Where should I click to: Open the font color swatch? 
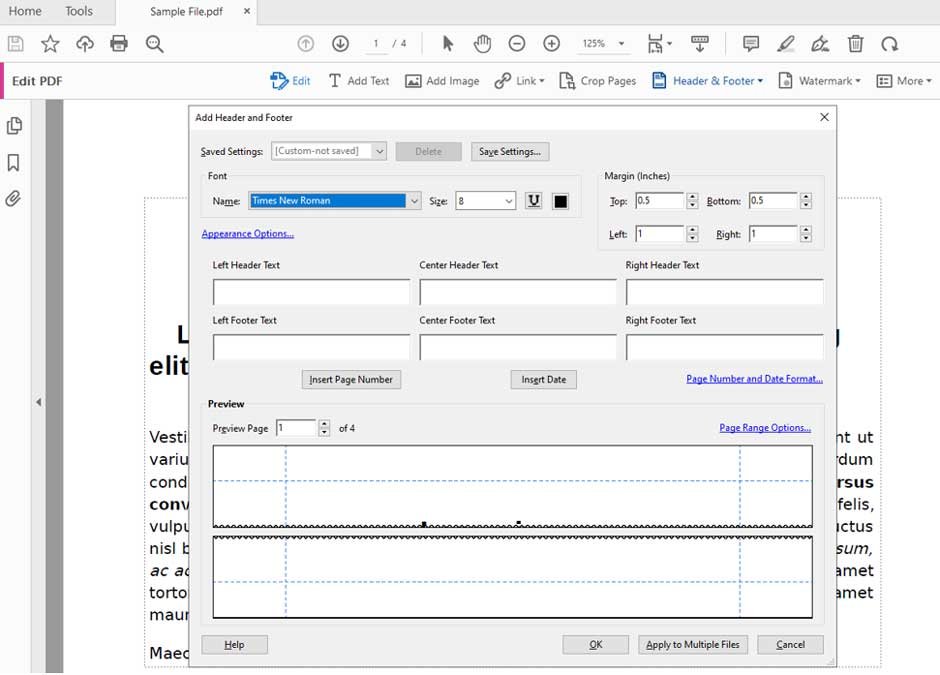pyautogui.click(x=561, y=201)
